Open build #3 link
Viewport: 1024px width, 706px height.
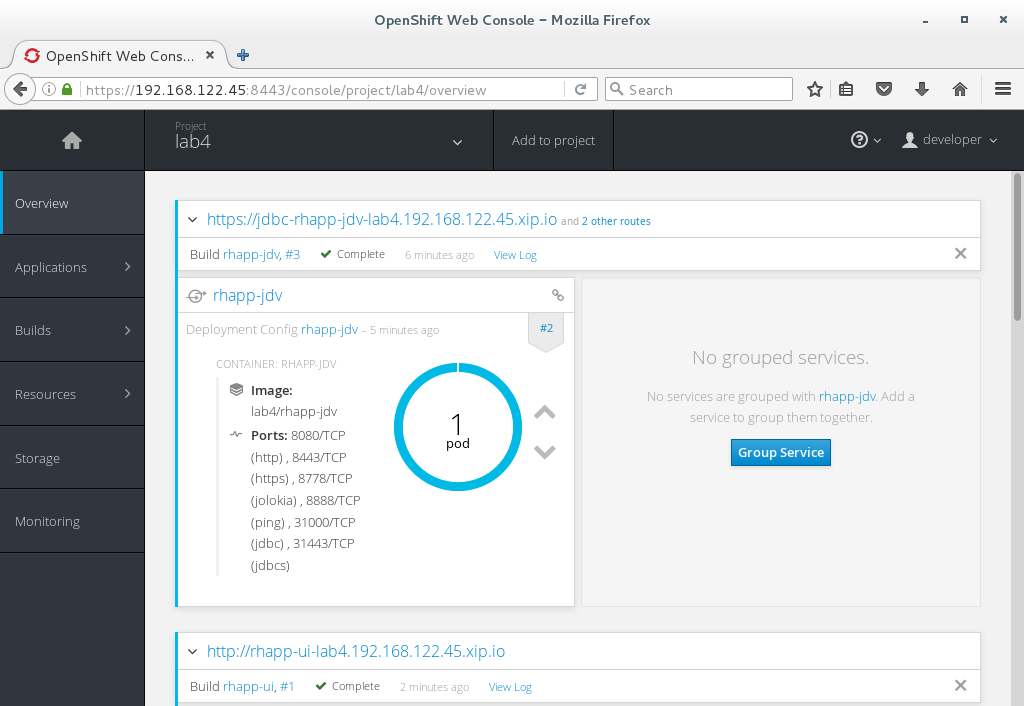pyautogui.click(x=293, y=255)
